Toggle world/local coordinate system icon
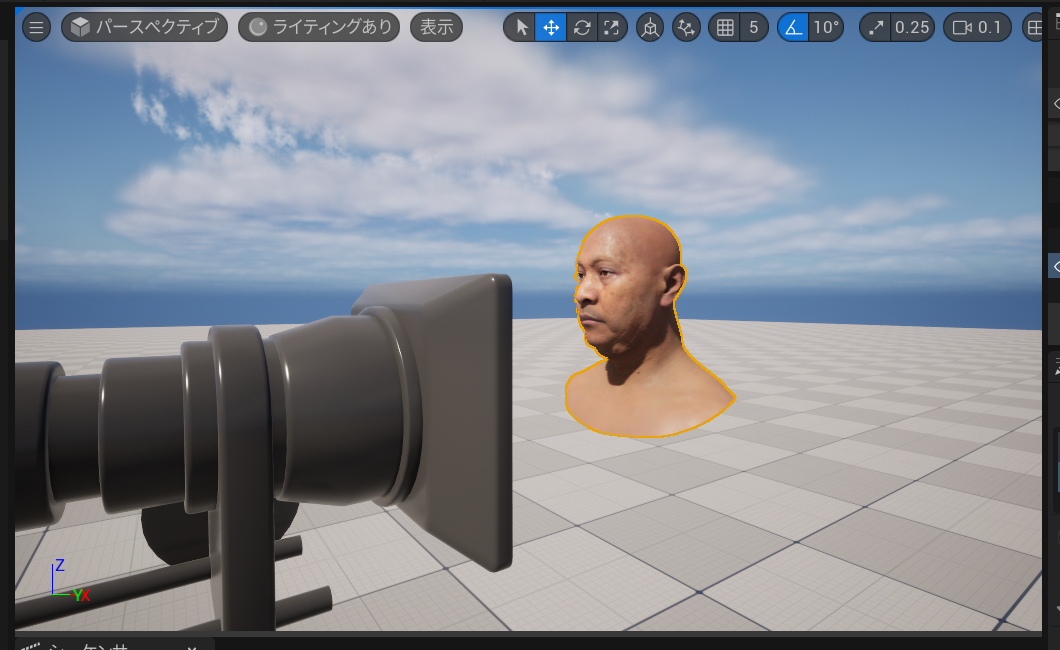This screenshot has width=1060, height=650. coord(650,27)
